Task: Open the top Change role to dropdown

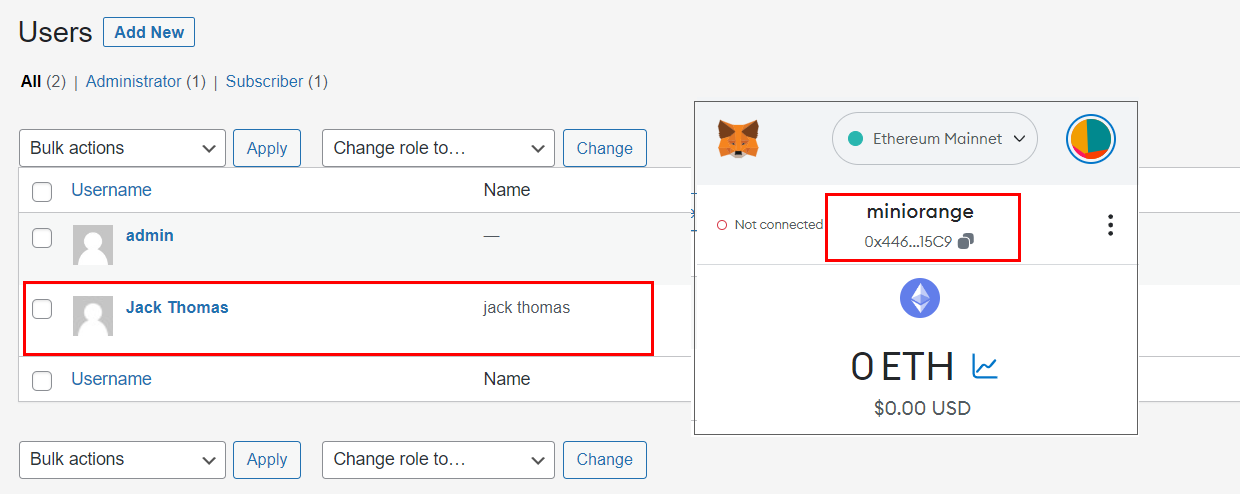Action: click(438, 148)
